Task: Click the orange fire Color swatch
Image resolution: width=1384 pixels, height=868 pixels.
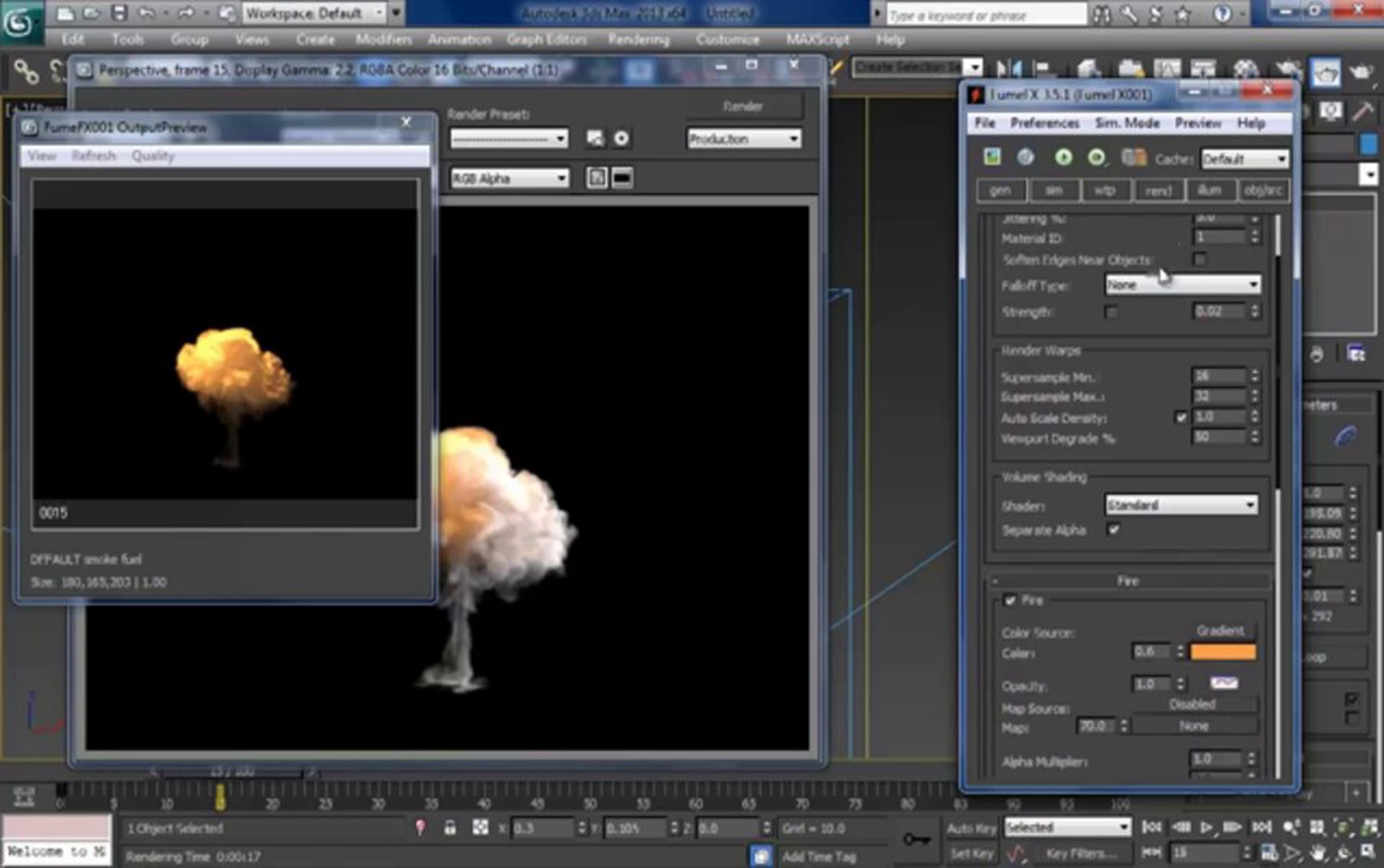Action: coord(1223,652)
